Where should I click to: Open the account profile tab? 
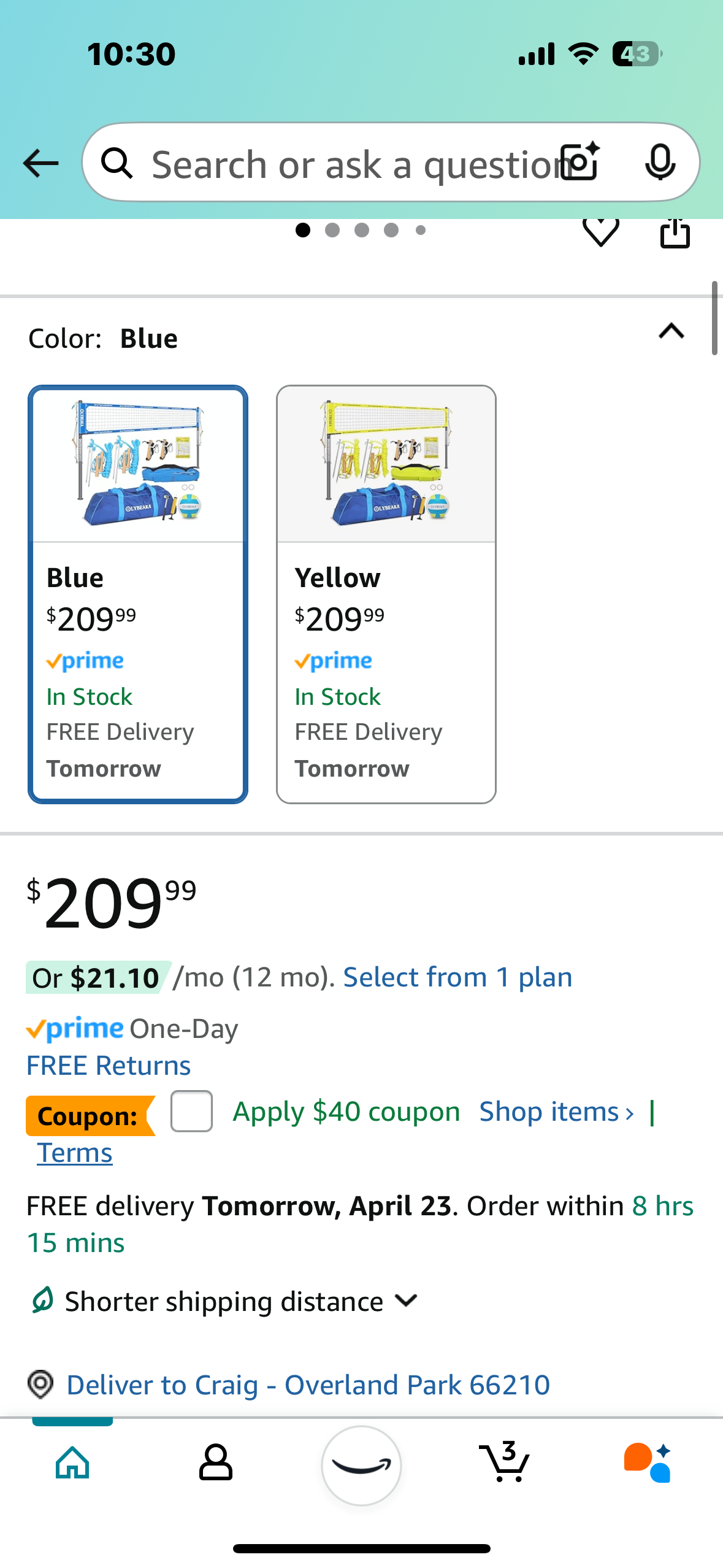tap(216, 1462)
